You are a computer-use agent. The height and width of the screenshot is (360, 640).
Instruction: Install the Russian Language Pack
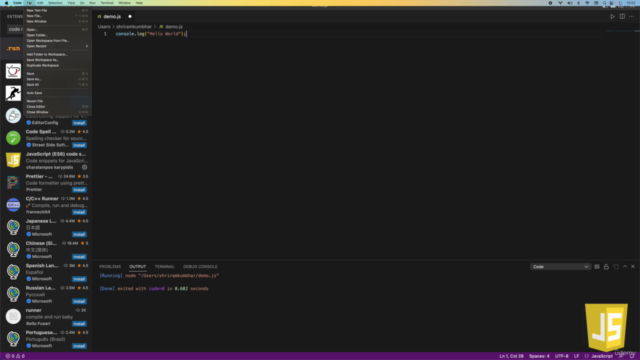(x=79, y=301)
